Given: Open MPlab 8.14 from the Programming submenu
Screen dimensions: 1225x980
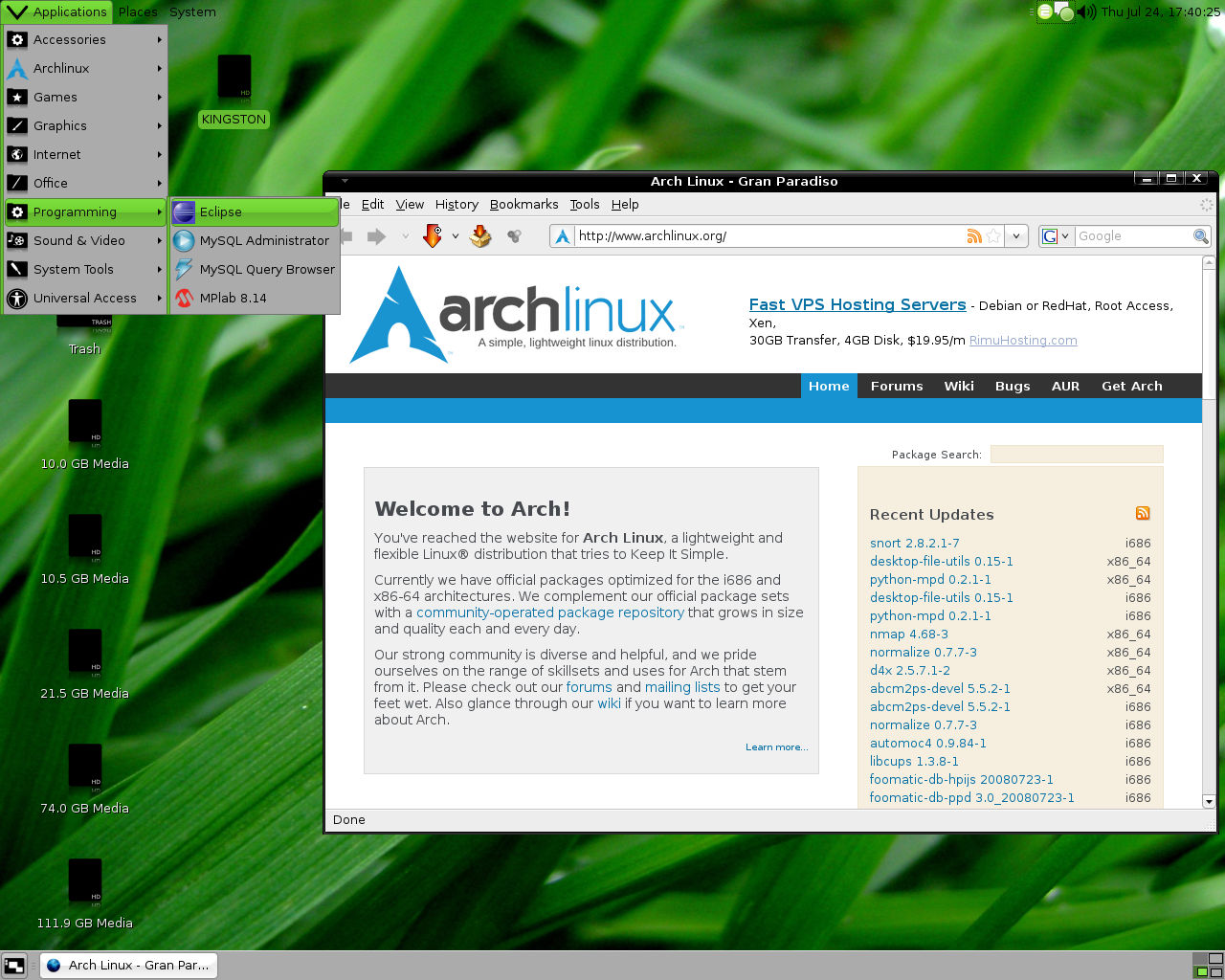Looking at the screenshot, I should pos(255,298).
